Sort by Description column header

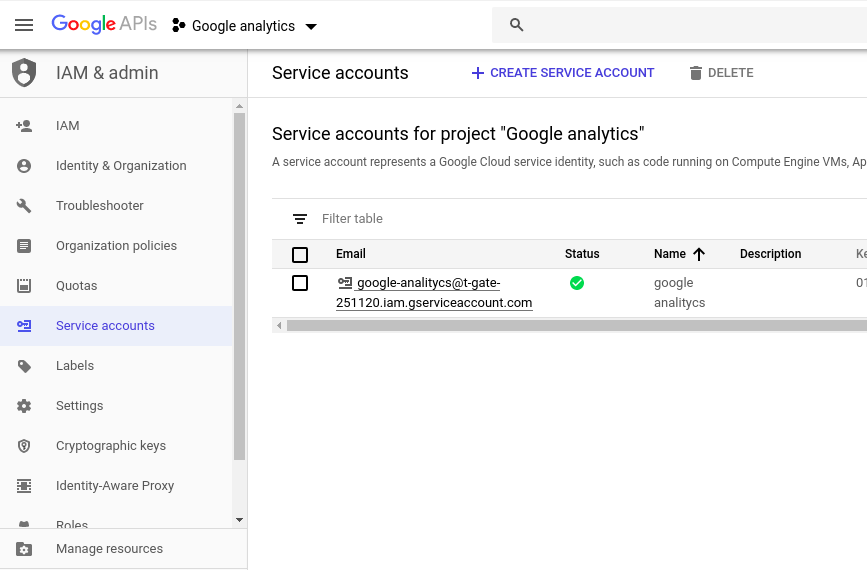click(770, 254)
